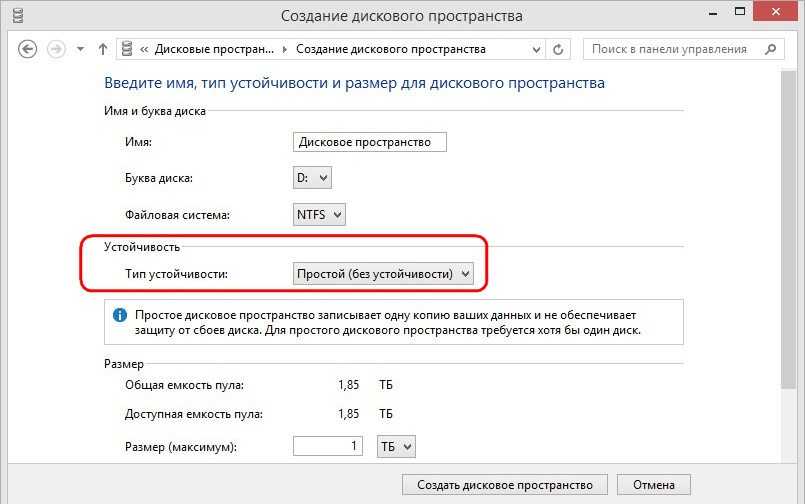Click the blue information icon

point(120,315)
